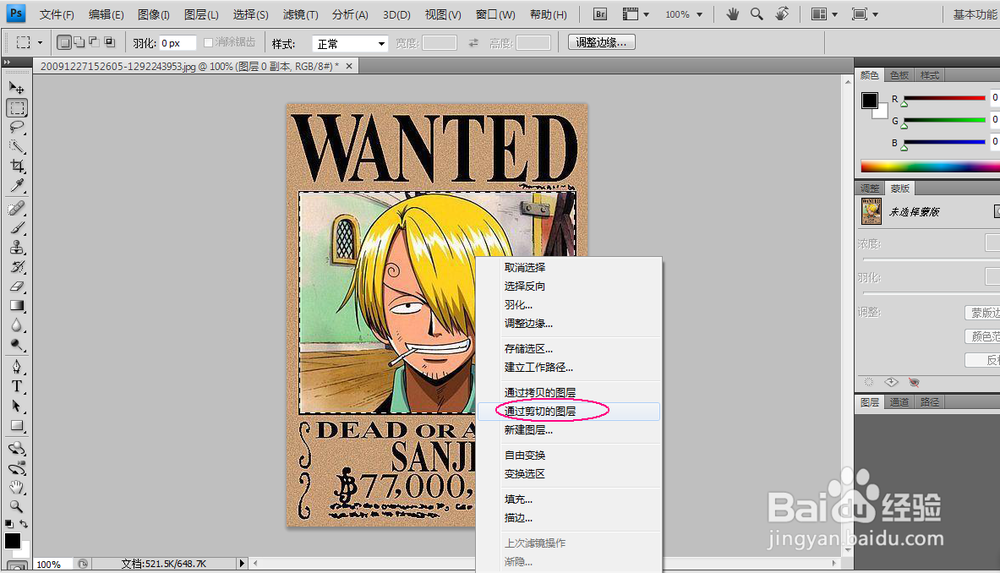Click the foreground color swatch in toolbox

tap(12, 540)
